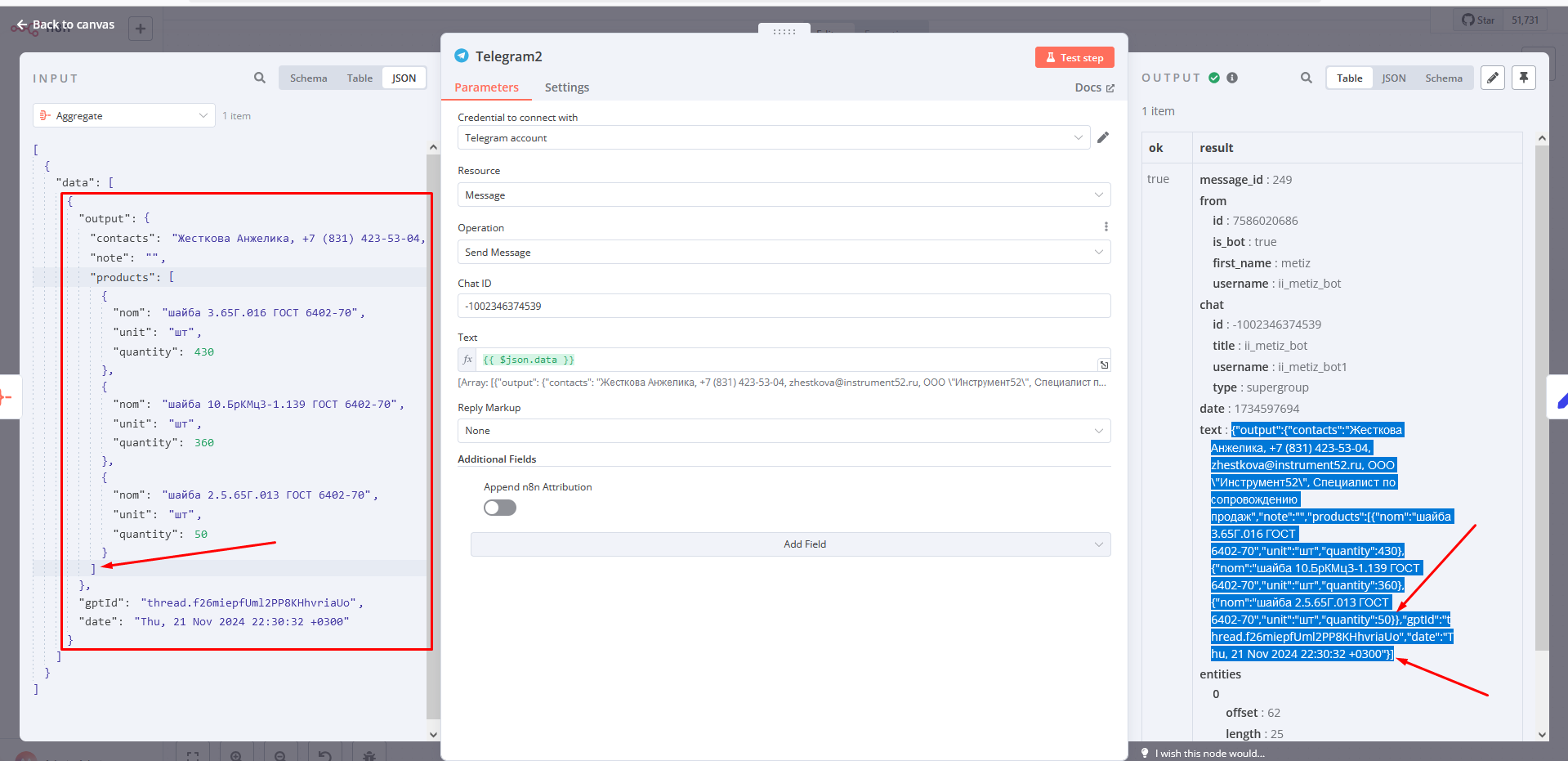Click the panel drag handle dots
Screen dimensions: 1568x761
[x=784, y=32]
